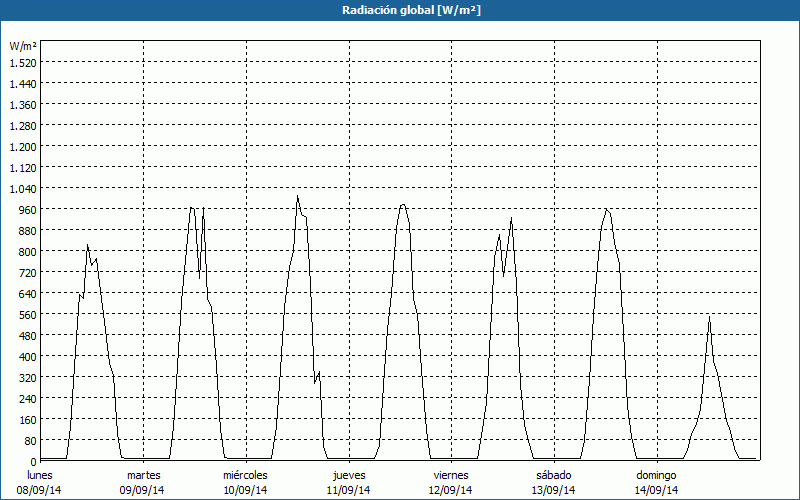Select the 80 y-axis label

(x=30, y=440)
